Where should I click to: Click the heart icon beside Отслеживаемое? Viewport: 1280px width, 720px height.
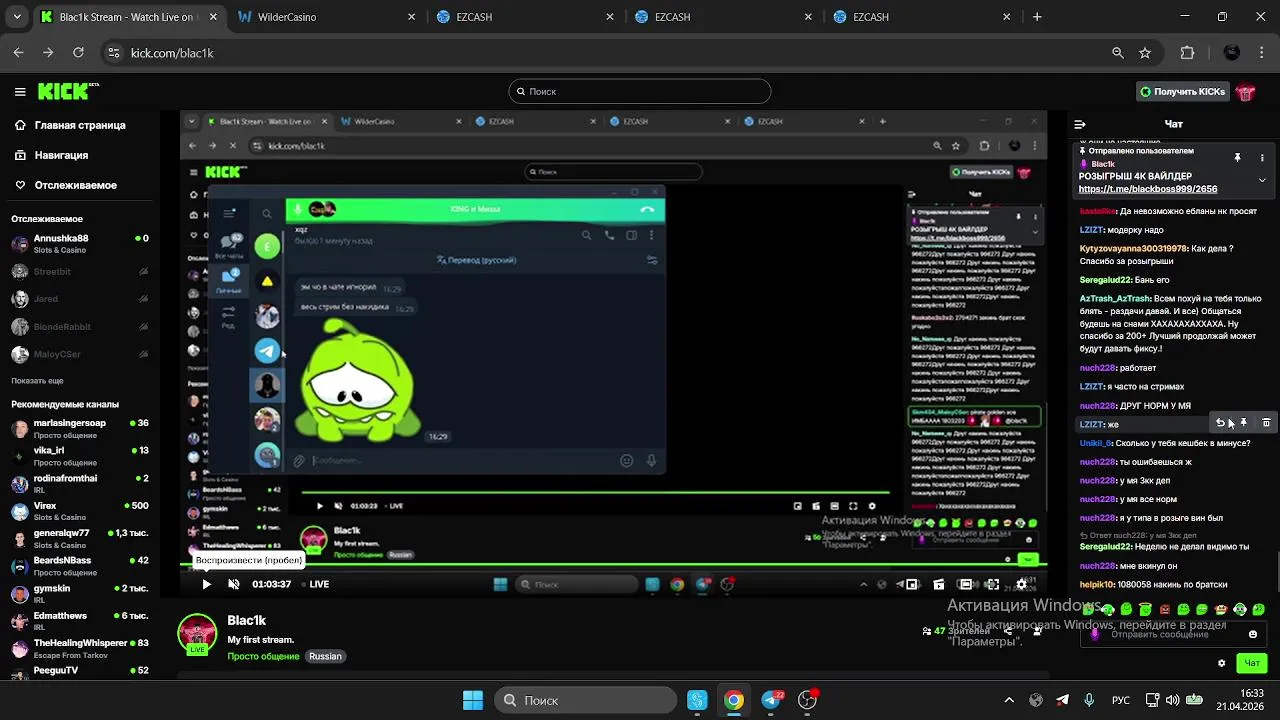point(20,186)
